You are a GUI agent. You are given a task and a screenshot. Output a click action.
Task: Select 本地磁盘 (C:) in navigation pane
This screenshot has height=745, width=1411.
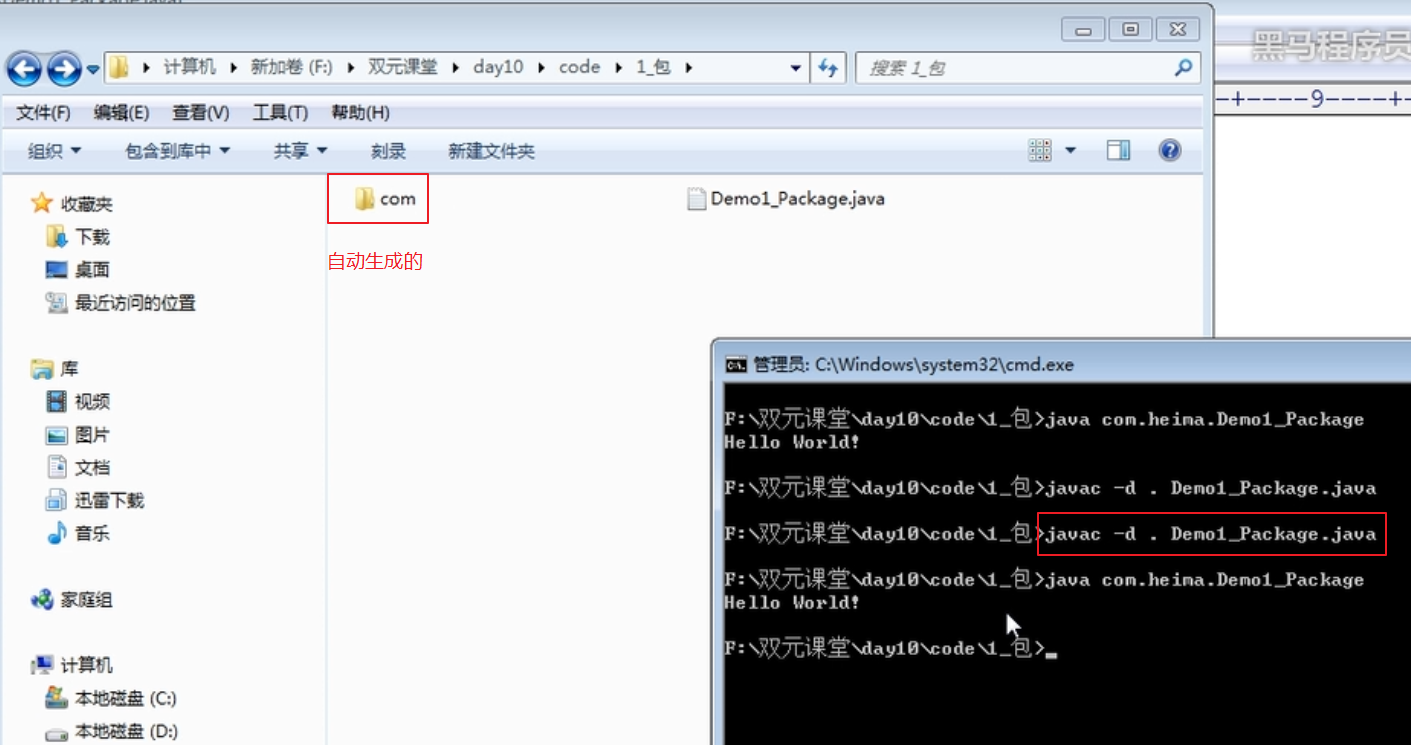point(125,698)
